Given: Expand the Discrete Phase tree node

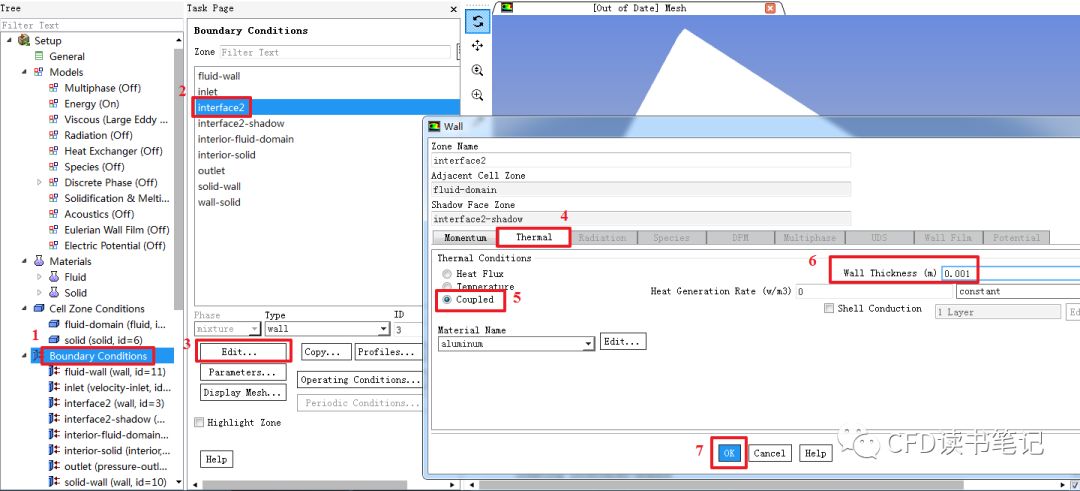Looking at the screenshot, I should click(40, 183).
